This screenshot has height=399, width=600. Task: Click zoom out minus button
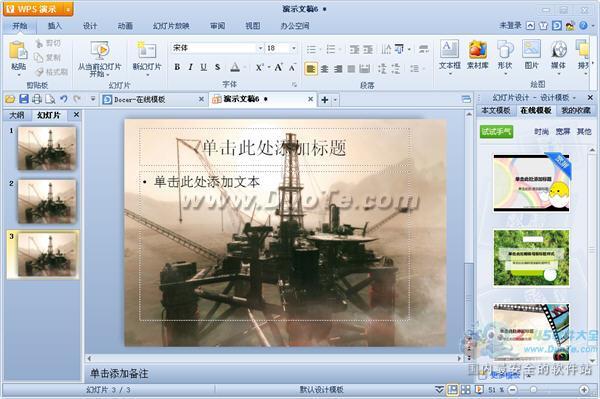[513, 390]
